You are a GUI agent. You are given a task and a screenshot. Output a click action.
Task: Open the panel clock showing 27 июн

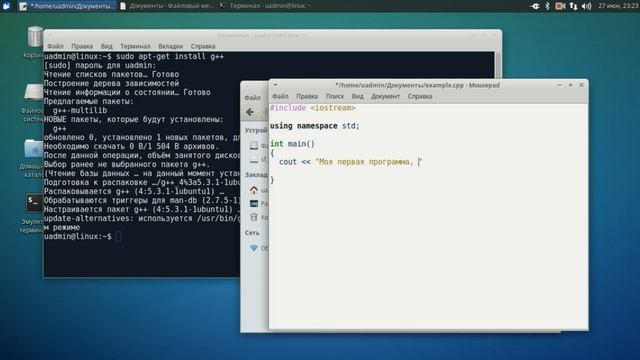618,6
